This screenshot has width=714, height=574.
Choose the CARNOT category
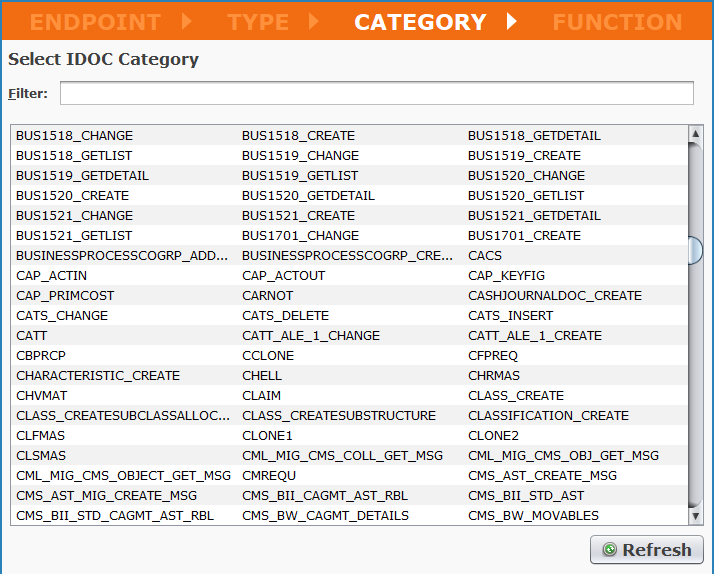(x=268, y=295)
